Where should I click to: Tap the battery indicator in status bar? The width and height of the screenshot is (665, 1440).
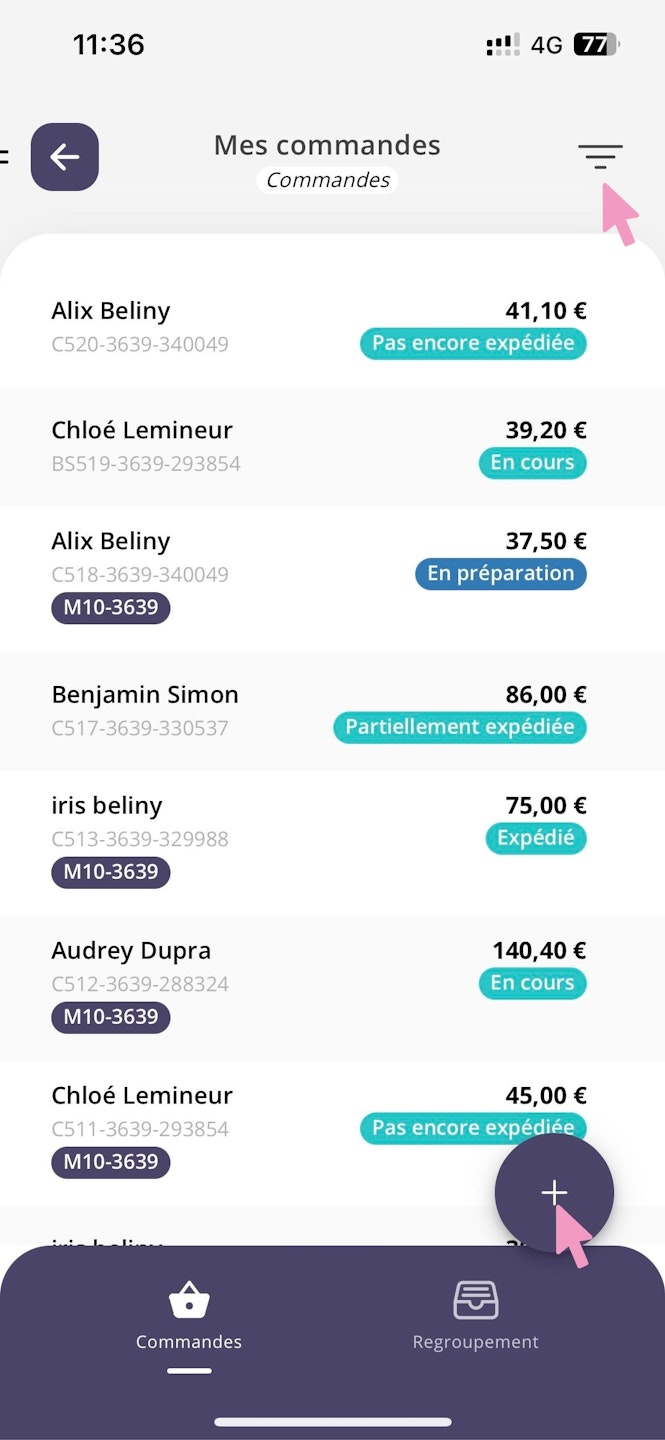click(596, 45)
